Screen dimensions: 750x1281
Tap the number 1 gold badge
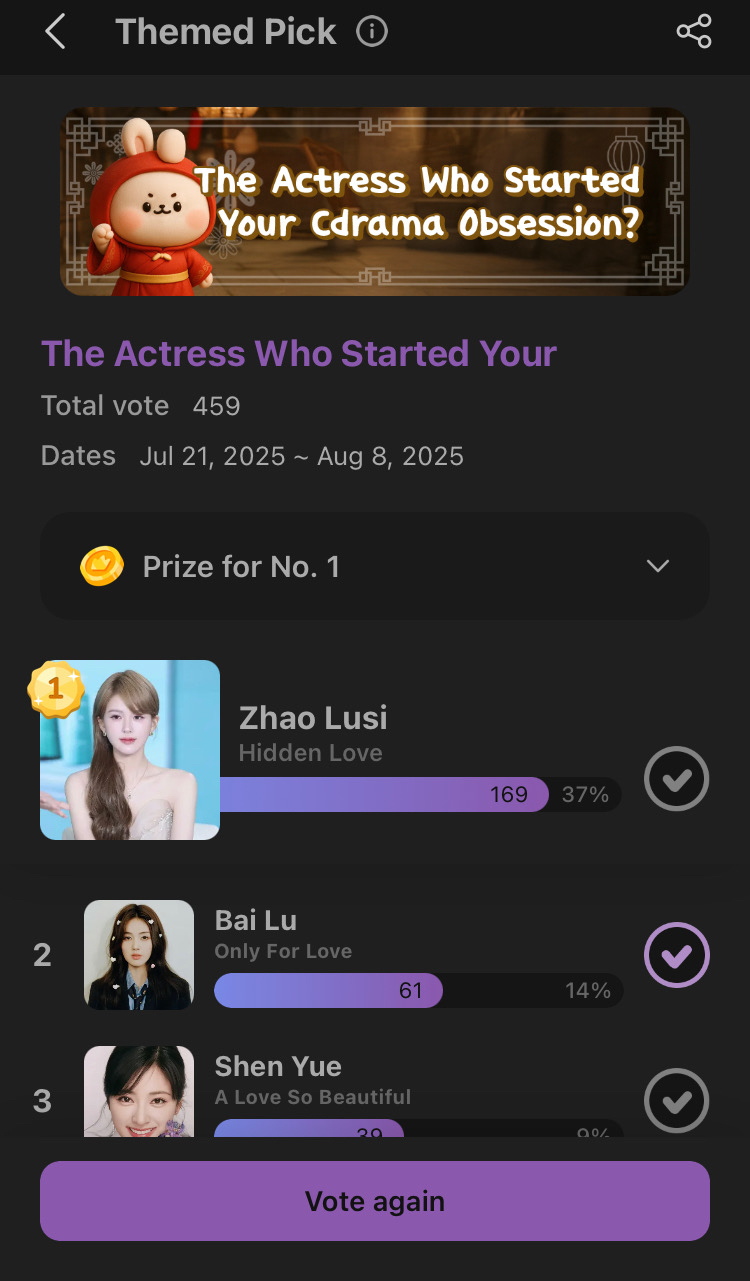[x=56, y=690]
